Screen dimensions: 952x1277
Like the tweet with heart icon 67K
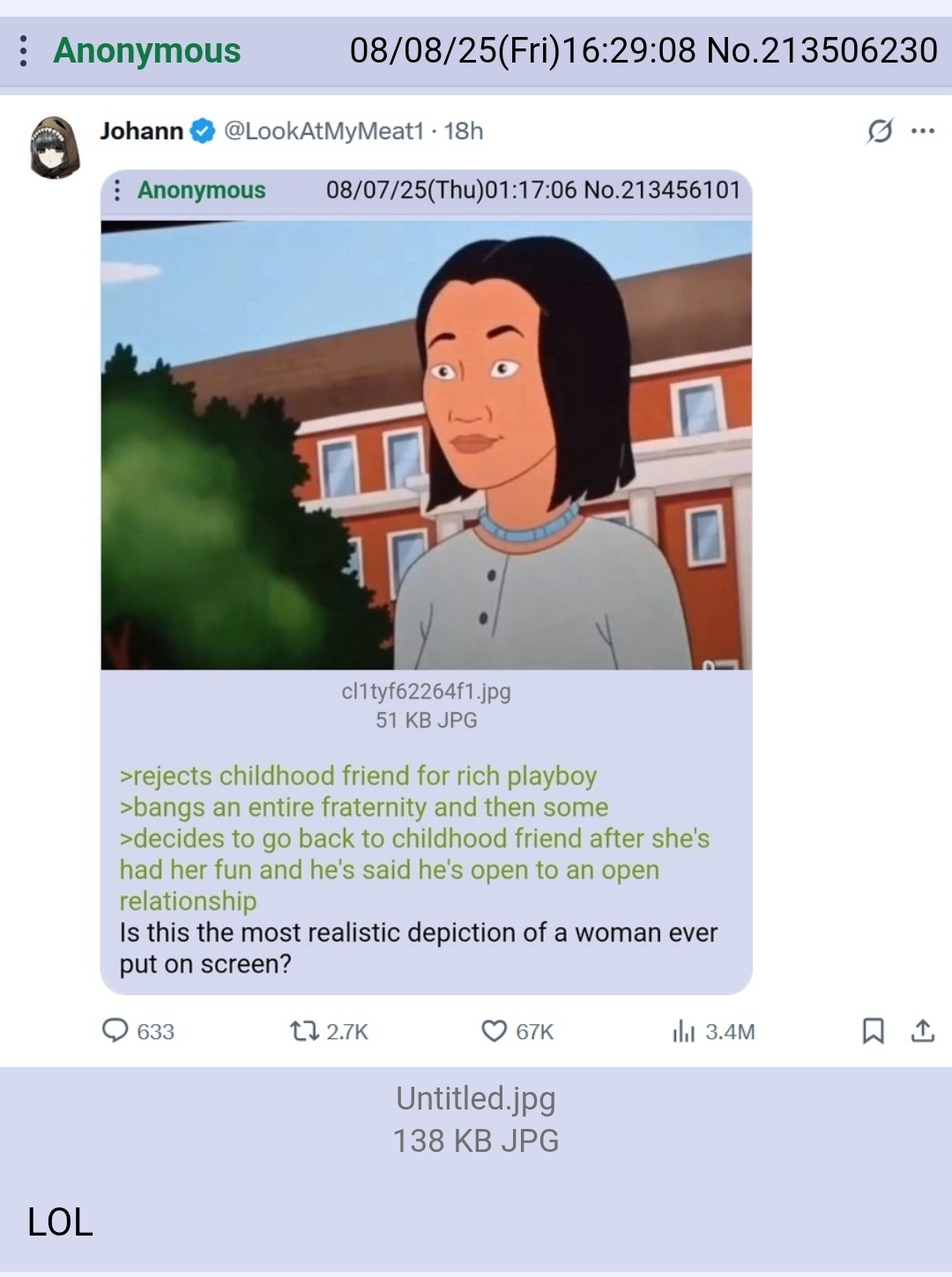point(494,1030)
